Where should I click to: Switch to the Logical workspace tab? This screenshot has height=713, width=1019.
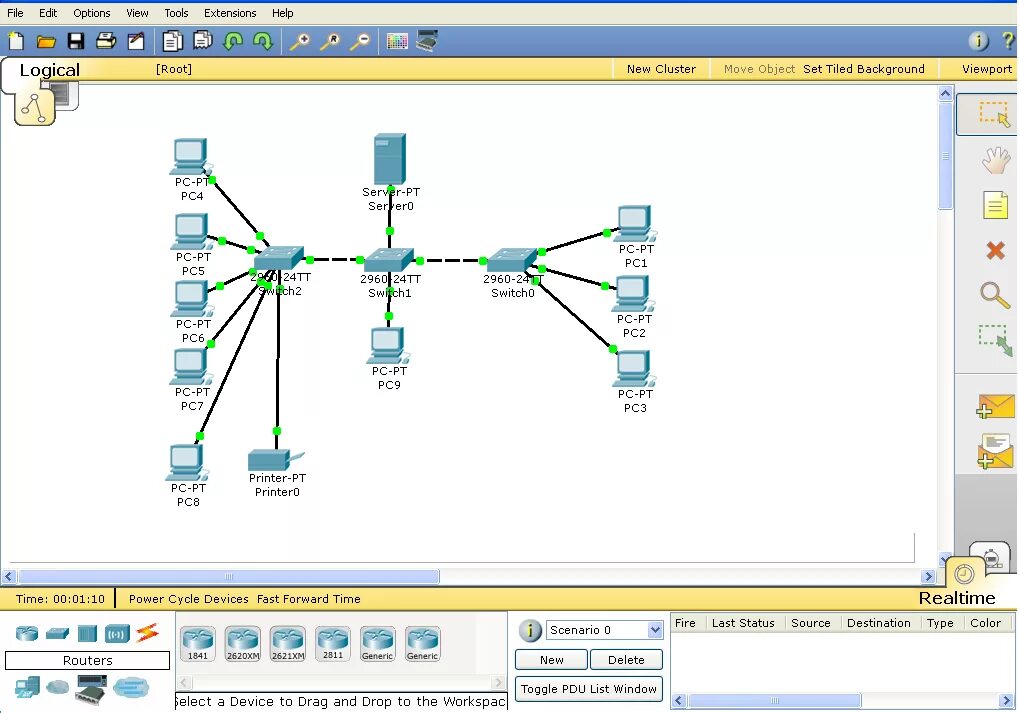tap(49, 70)
